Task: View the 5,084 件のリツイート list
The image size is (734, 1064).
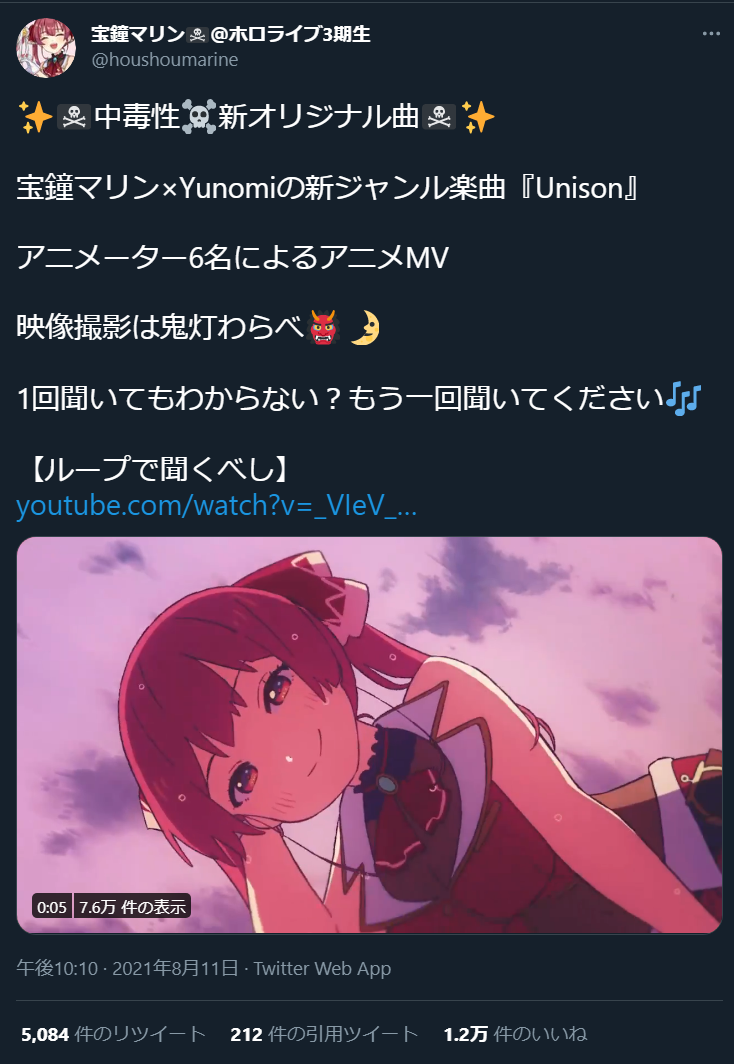Action: (113, 1034)
